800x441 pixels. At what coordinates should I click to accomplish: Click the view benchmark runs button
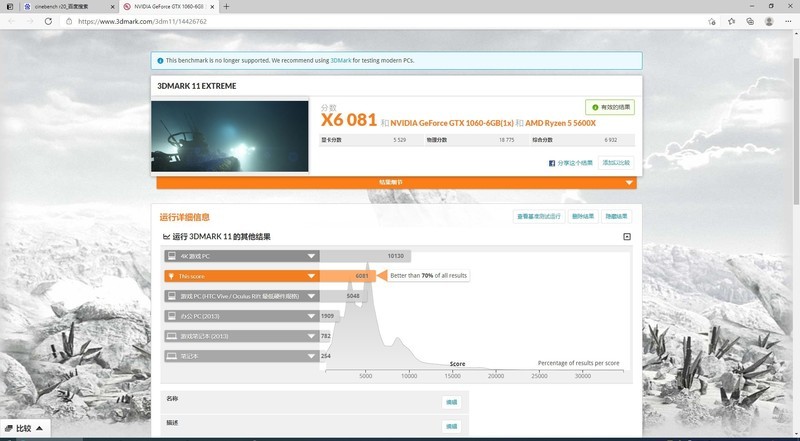pyautogui.click(x=539, y=216)
